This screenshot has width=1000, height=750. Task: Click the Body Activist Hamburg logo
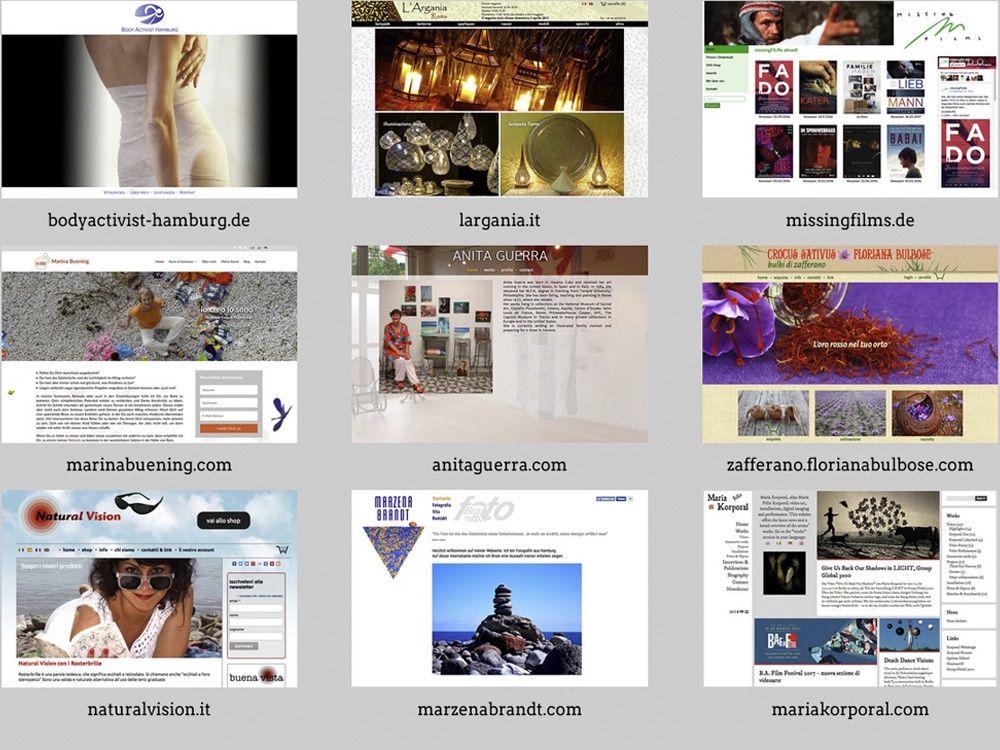(149, 17)
